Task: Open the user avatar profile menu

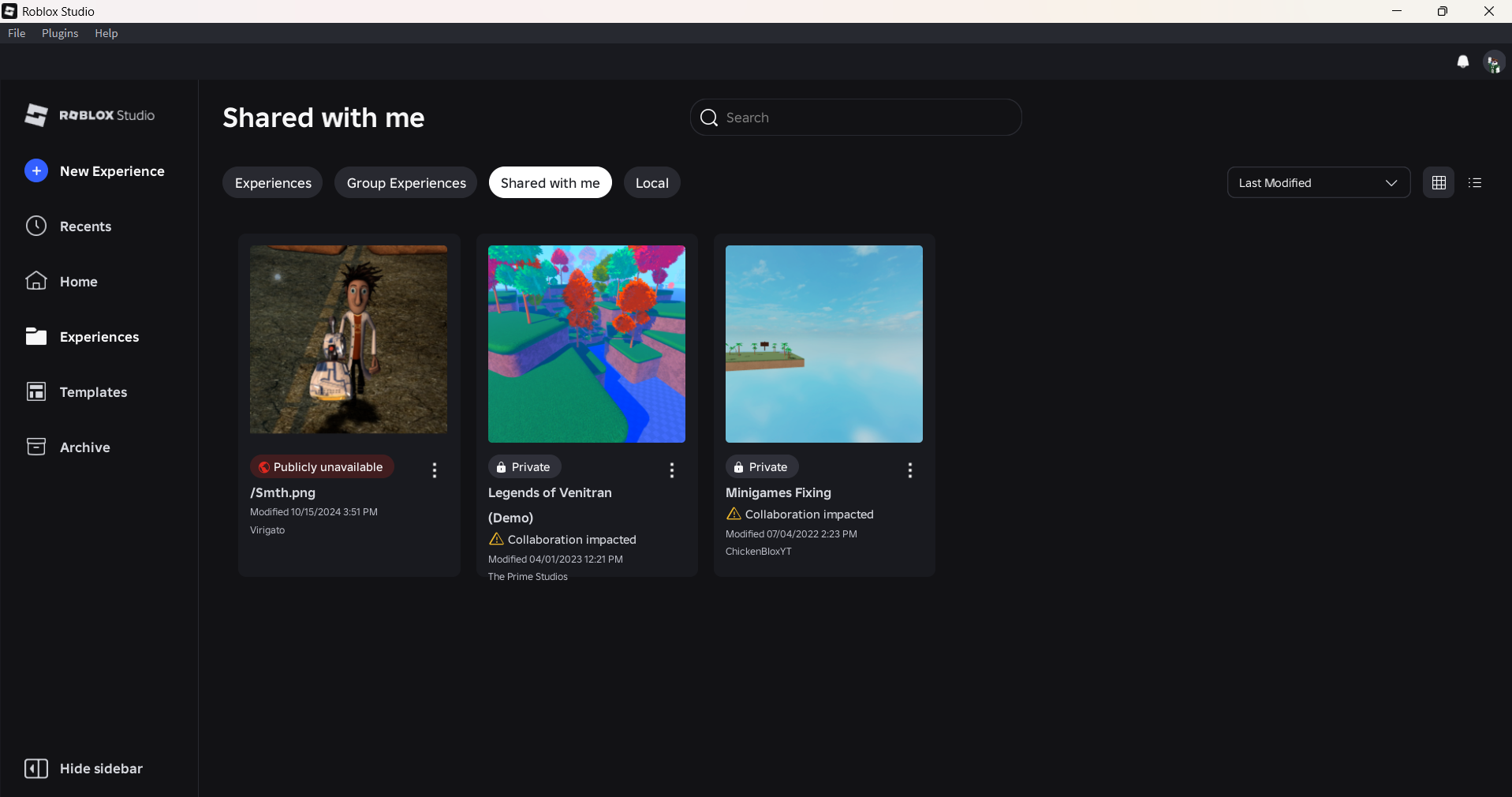Action: (x=1494, y=62)
